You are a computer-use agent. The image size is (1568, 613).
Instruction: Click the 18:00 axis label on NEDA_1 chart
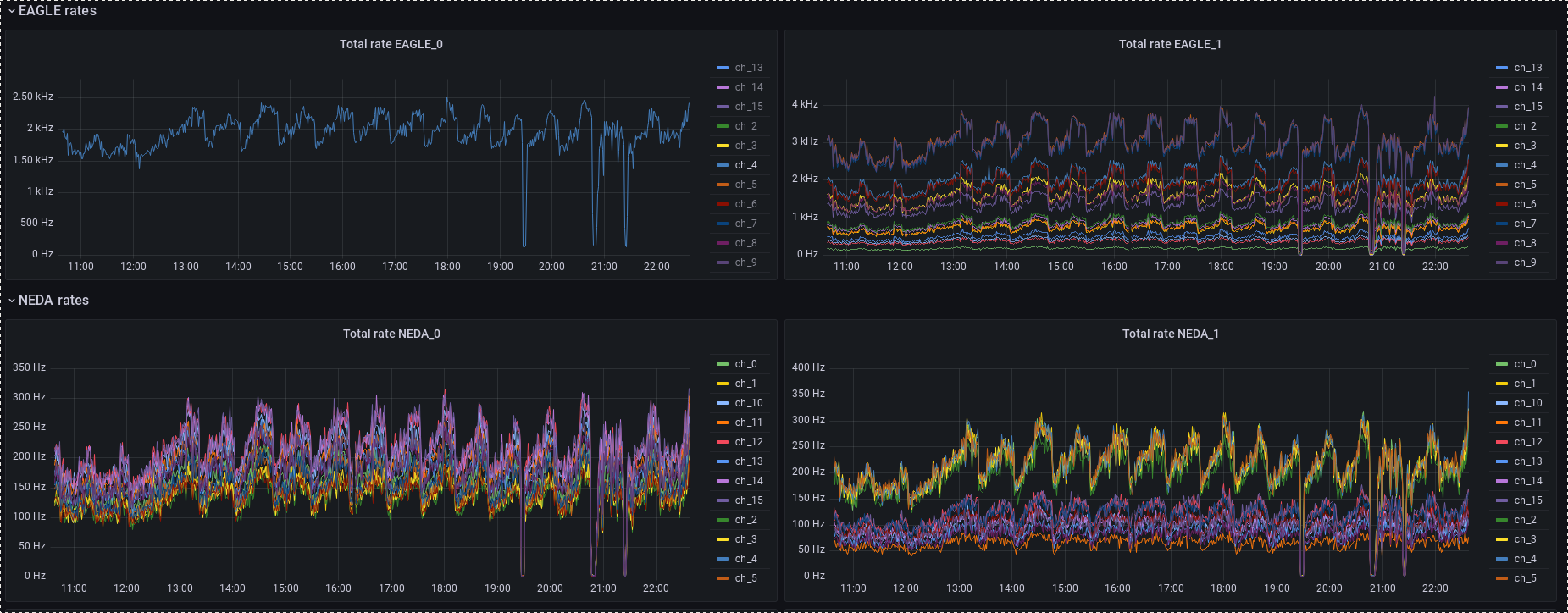[x=1222, y=588]
